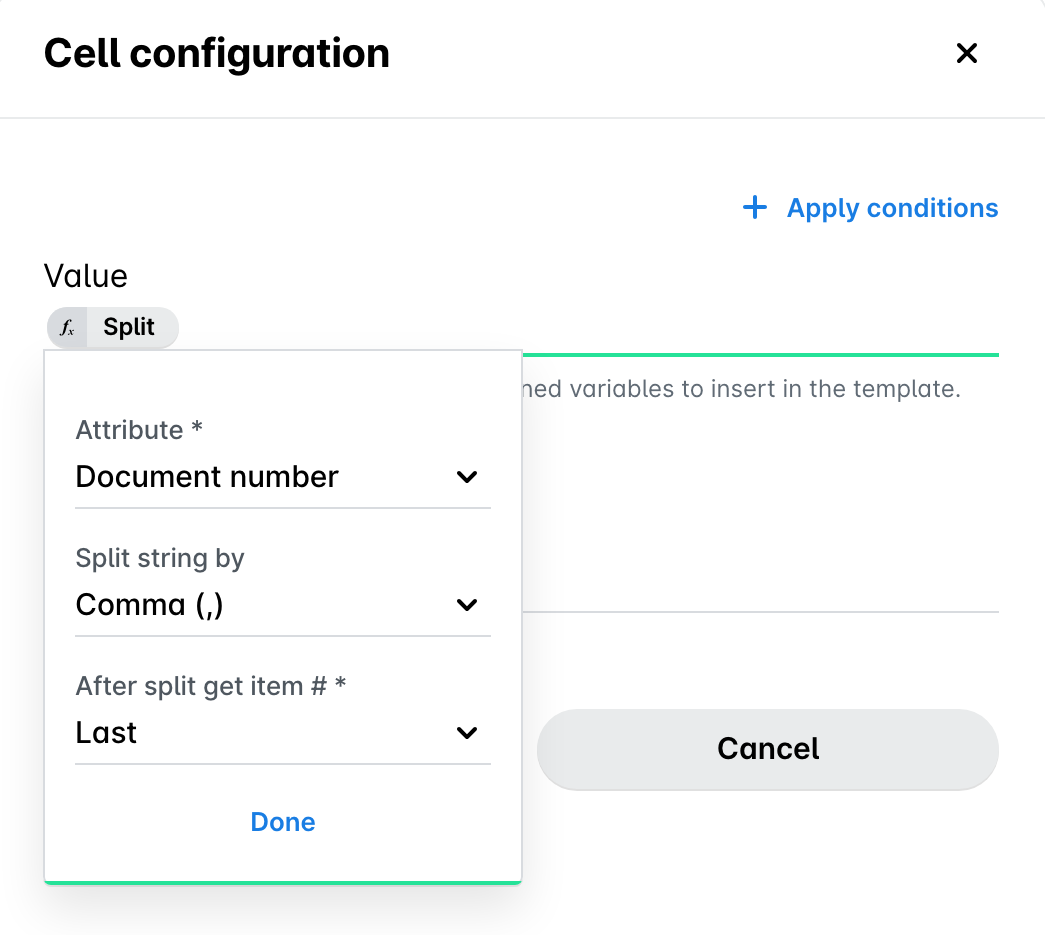Confirm the Split settings with Done
1045x935 pixels.
pyautogui.click(x=283, y=822)
